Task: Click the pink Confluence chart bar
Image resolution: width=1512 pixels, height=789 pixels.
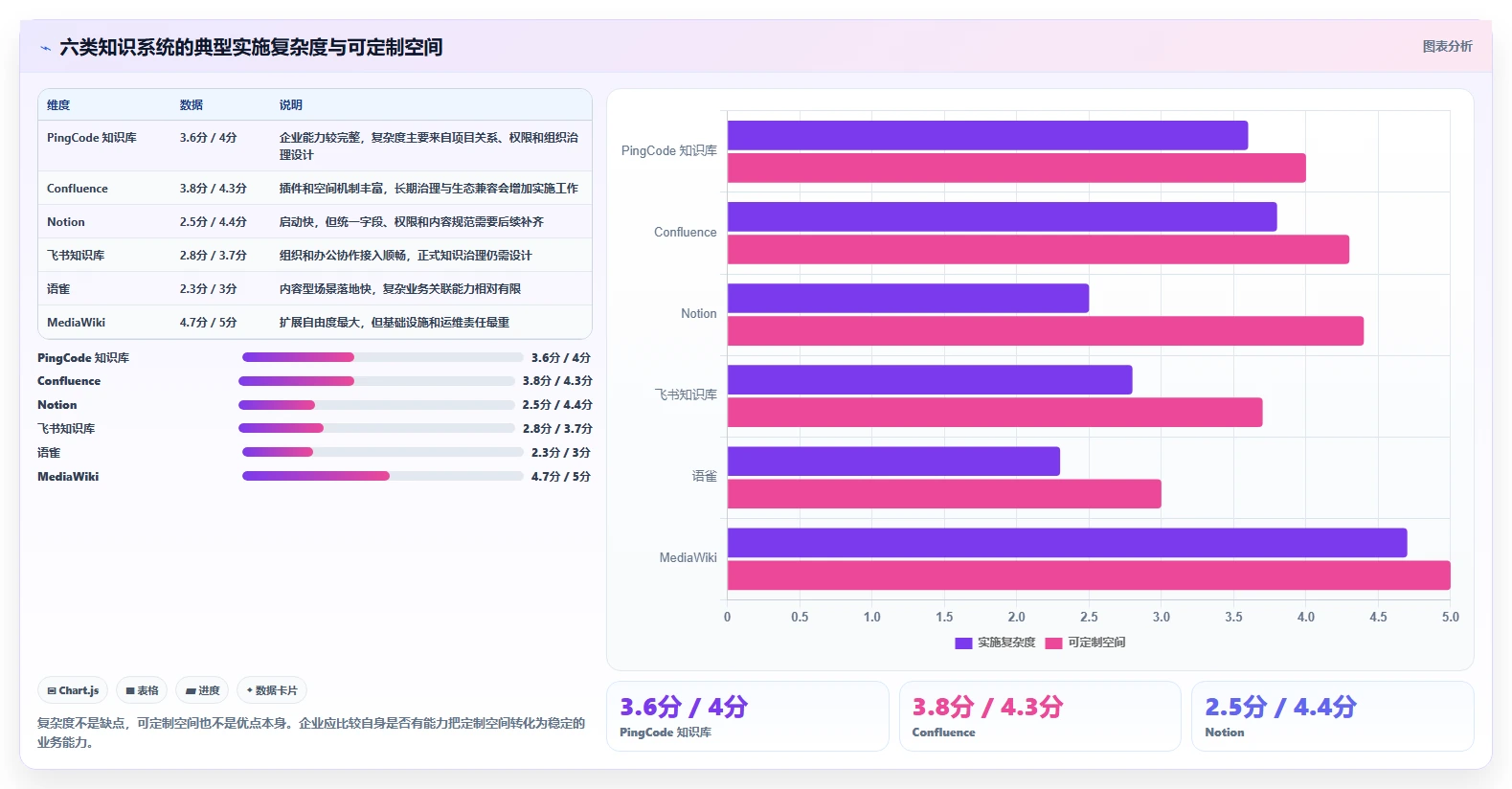Action: tap(1038, 249)
